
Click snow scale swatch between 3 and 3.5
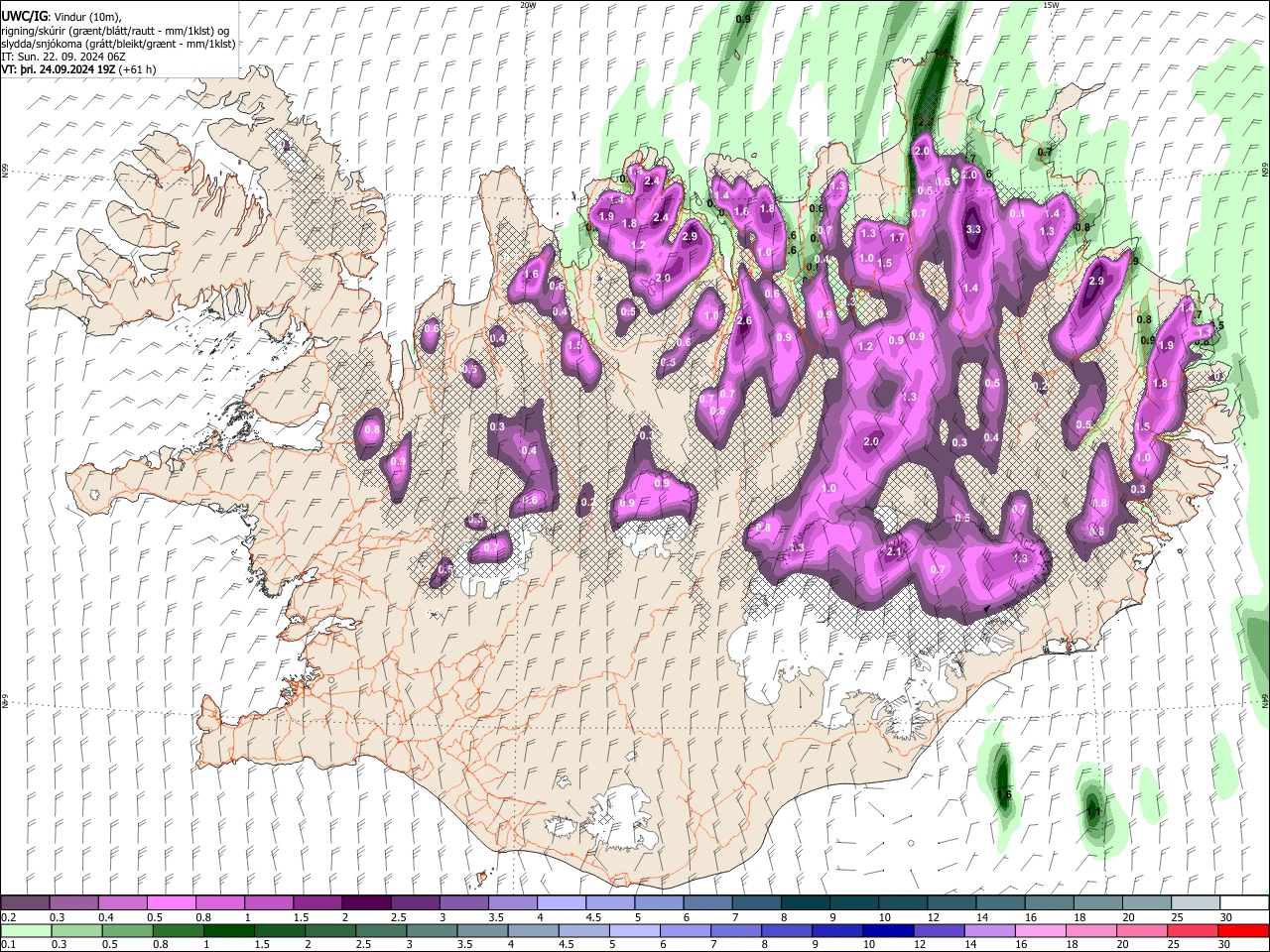(x=463, y=902)
